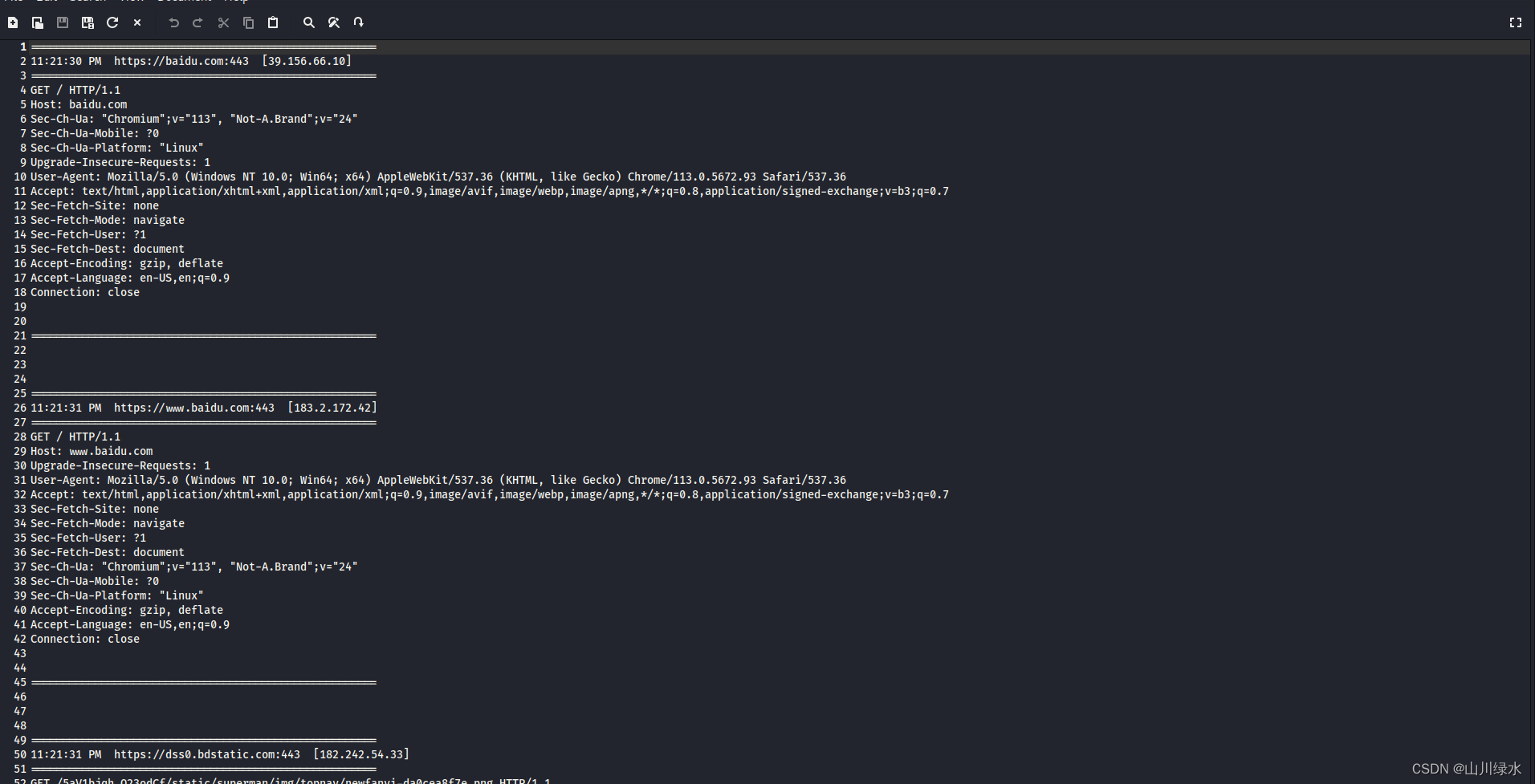Click User-Agent text on line 31

[x=438, y=480]
